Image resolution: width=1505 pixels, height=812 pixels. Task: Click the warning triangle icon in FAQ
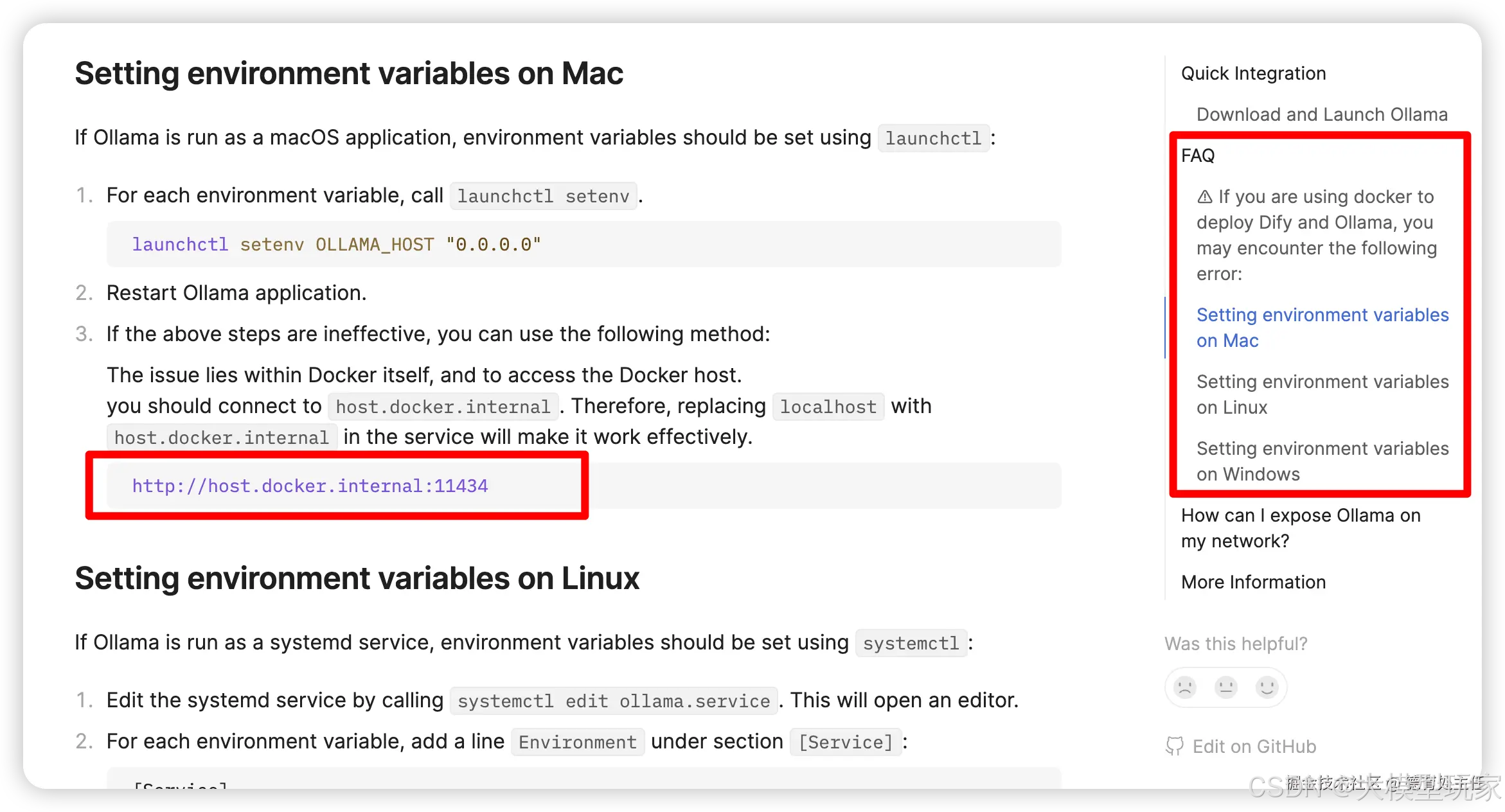[x=1205, y=197]
